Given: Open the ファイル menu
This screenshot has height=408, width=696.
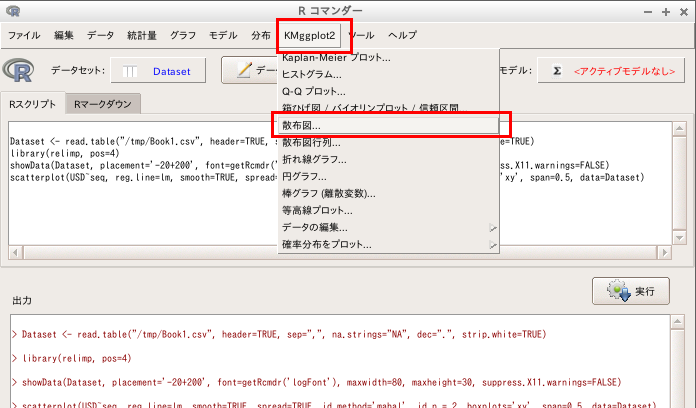Looking at the screenshot, I should point(24,35).
